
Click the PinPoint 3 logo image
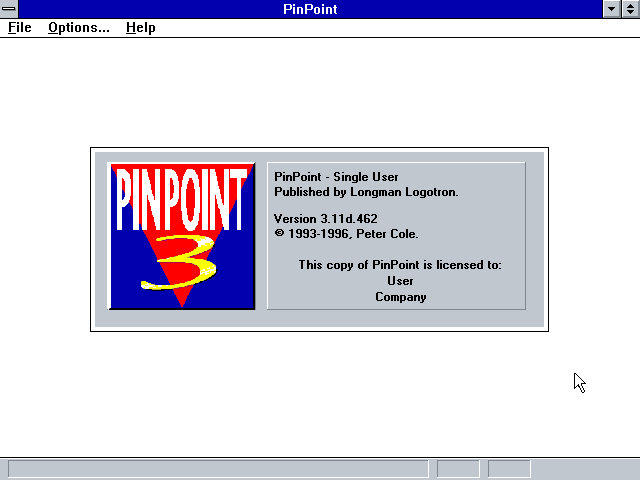(x=182, y=236)
